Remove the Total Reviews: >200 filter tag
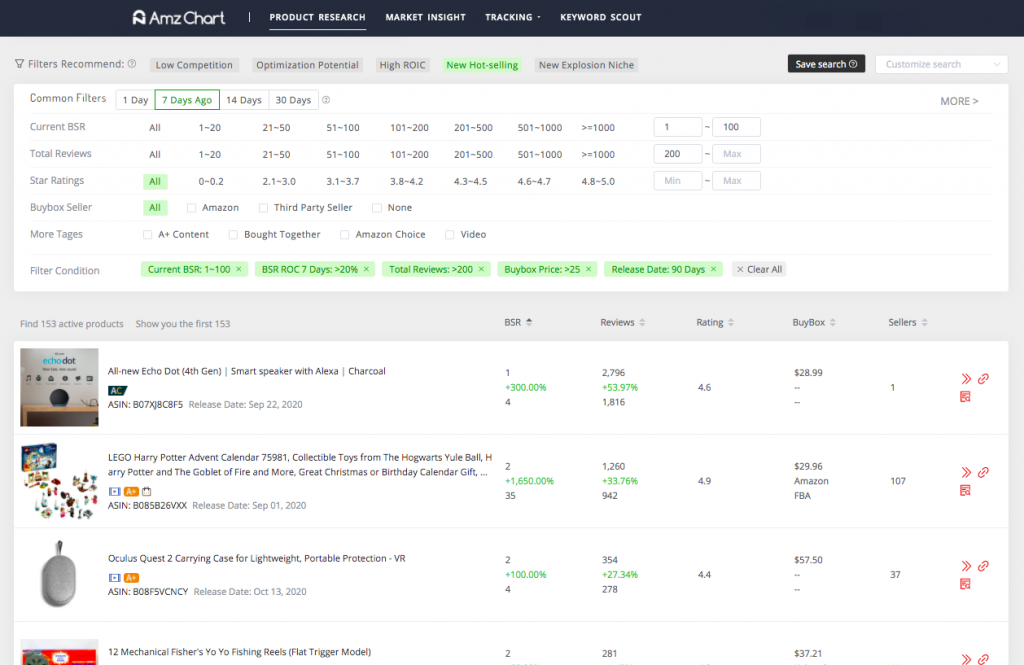The height and width of the screenshot is (665, 1024). point(481,269)
